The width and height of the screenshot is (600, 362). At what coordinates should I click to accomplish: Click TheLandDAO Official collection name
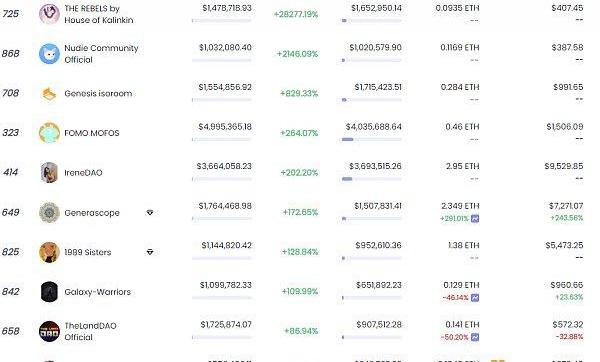click(90, 331)
